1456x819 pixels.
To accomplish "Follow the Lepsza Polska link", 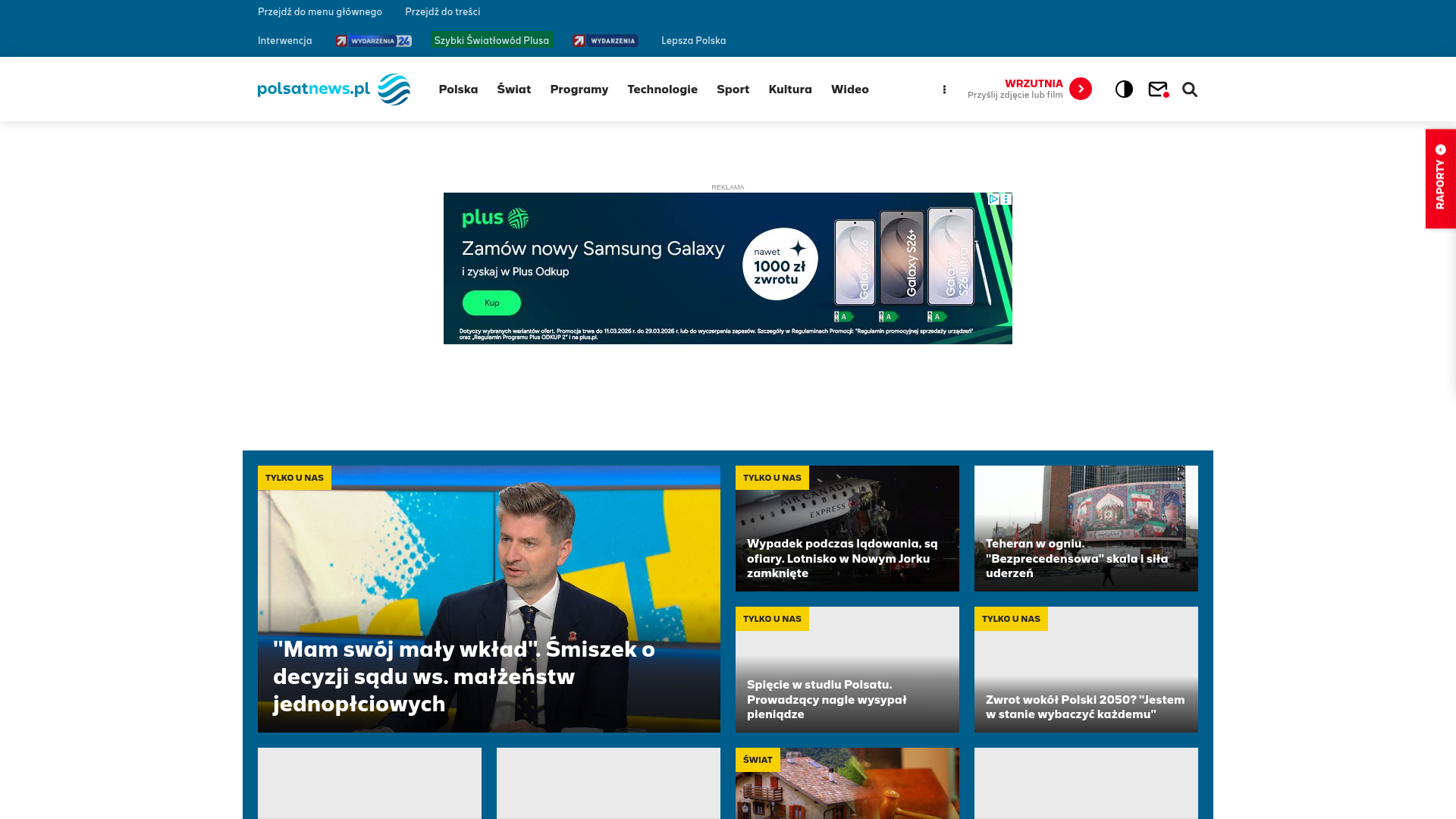I will tap(694, 41).
